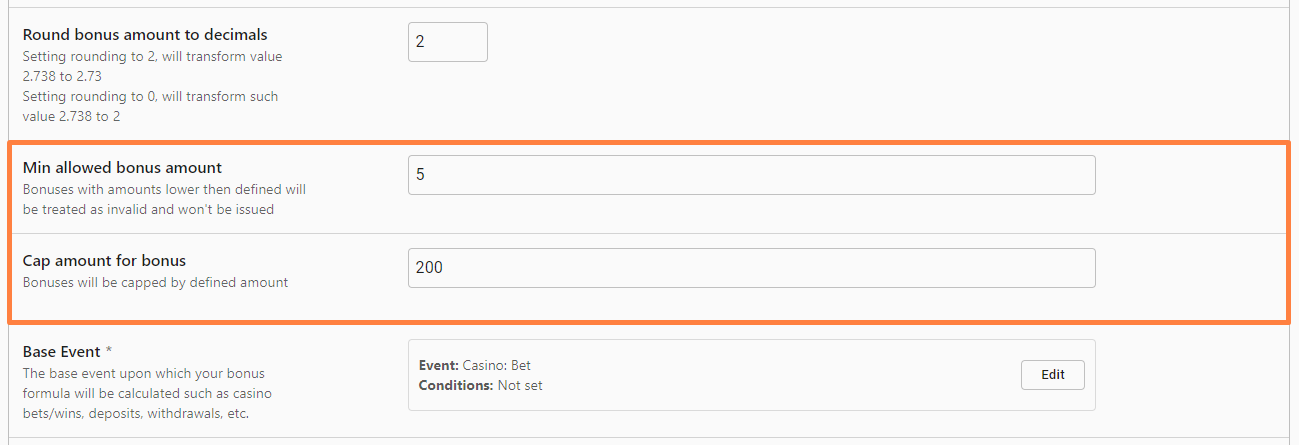The width and height of the screenshot is (1299, 445).
Task: Click the "Setting rounding to 0" help text
Action: [x=150, y=97]
